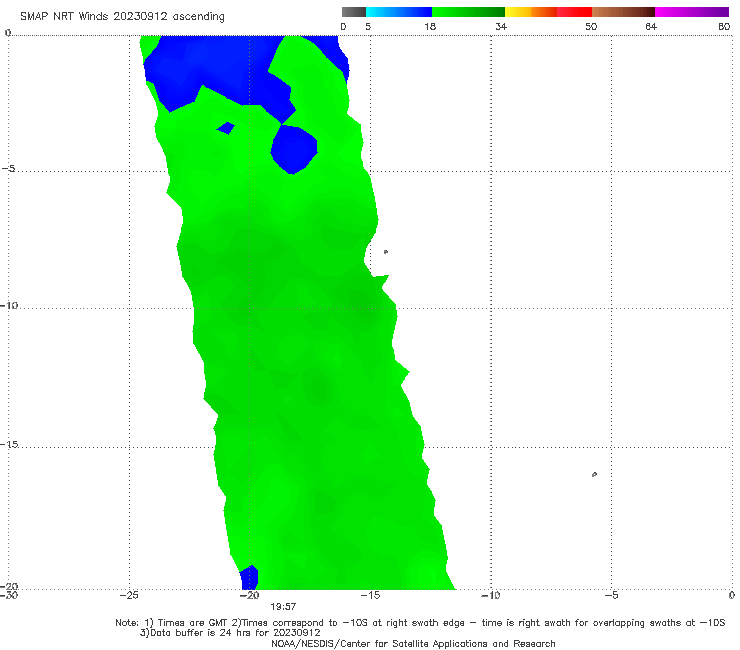Click the longitude axis label '-10'
This screenshot has height=650, width=740.
pyautogui.click(x=490, y=595)
